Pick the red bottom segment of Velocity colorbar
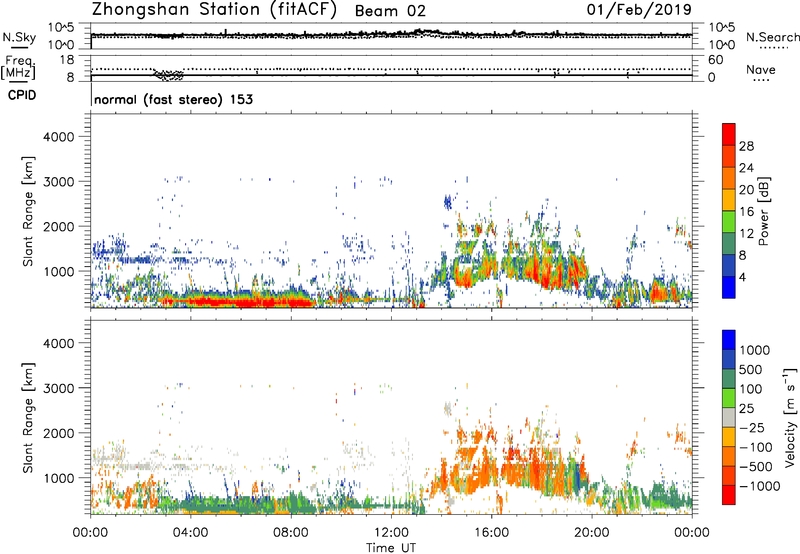 (729, 495)
